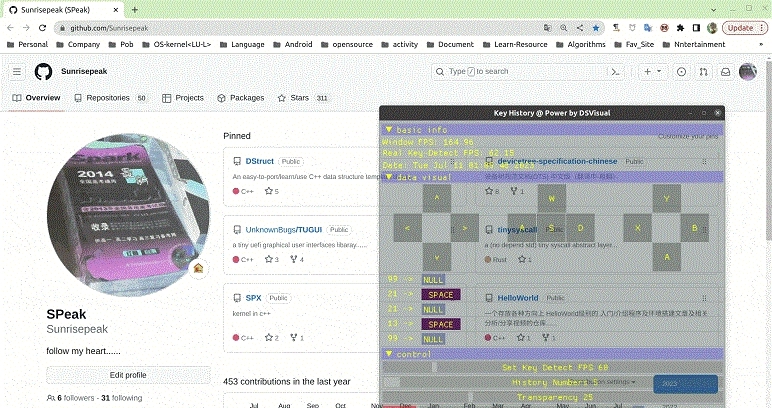Click the W key tile in Key History

click(551, 198)
